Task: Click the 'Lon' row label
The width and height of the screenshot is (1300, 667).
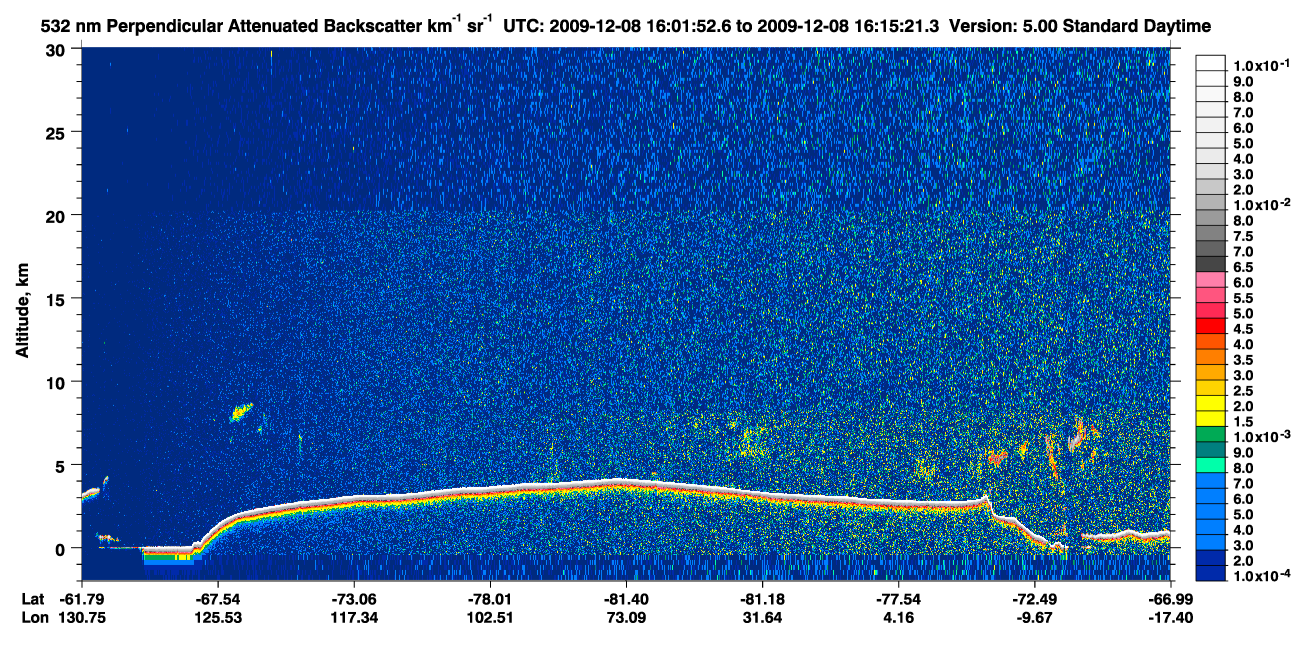Action: click(x=34, y=617)
